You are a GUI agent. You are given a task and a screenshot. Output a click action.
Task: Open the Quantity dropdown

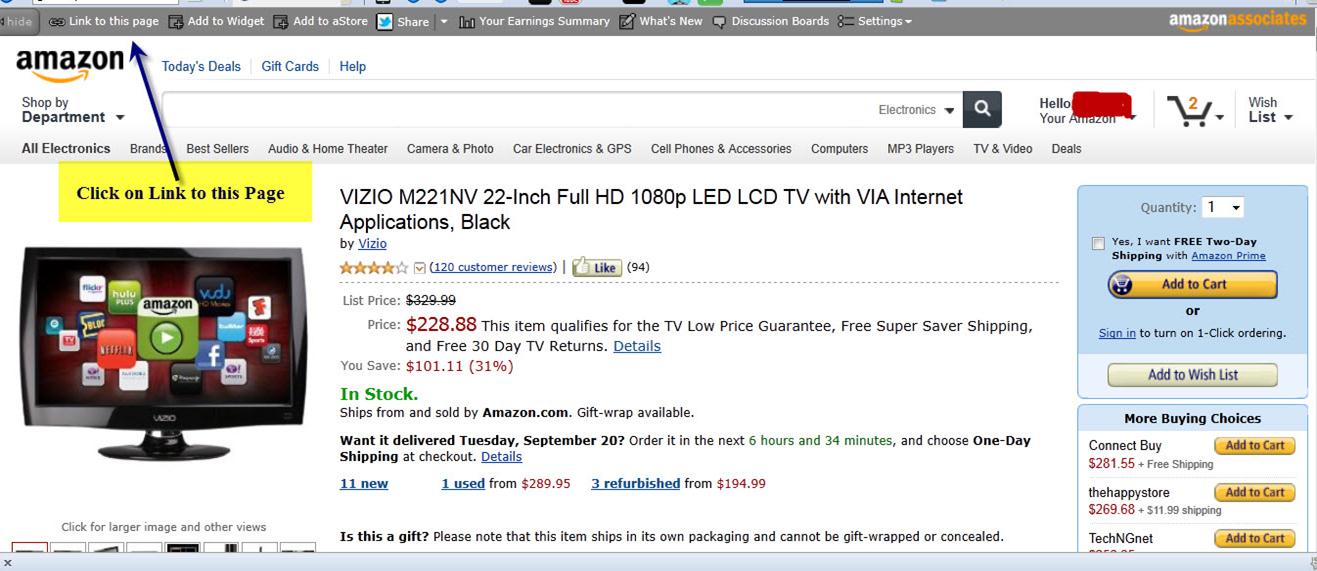click(1222, 207)
